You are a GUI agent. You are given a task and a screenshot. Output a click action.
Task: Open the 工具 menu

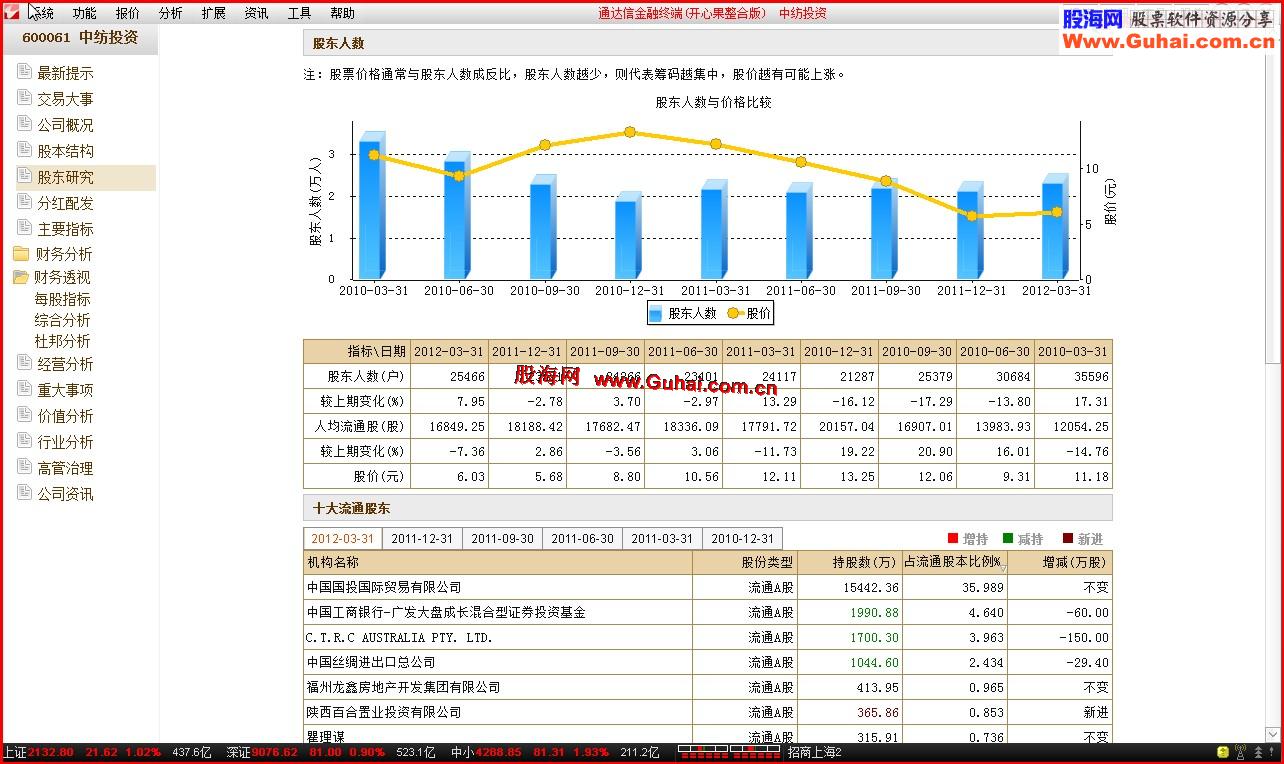299,13
